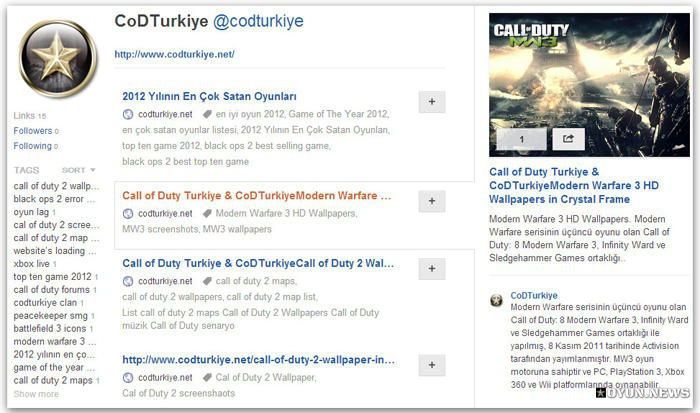Click the plus button beside the Call of Duty 2 Wal... link

tap(432, 269)
